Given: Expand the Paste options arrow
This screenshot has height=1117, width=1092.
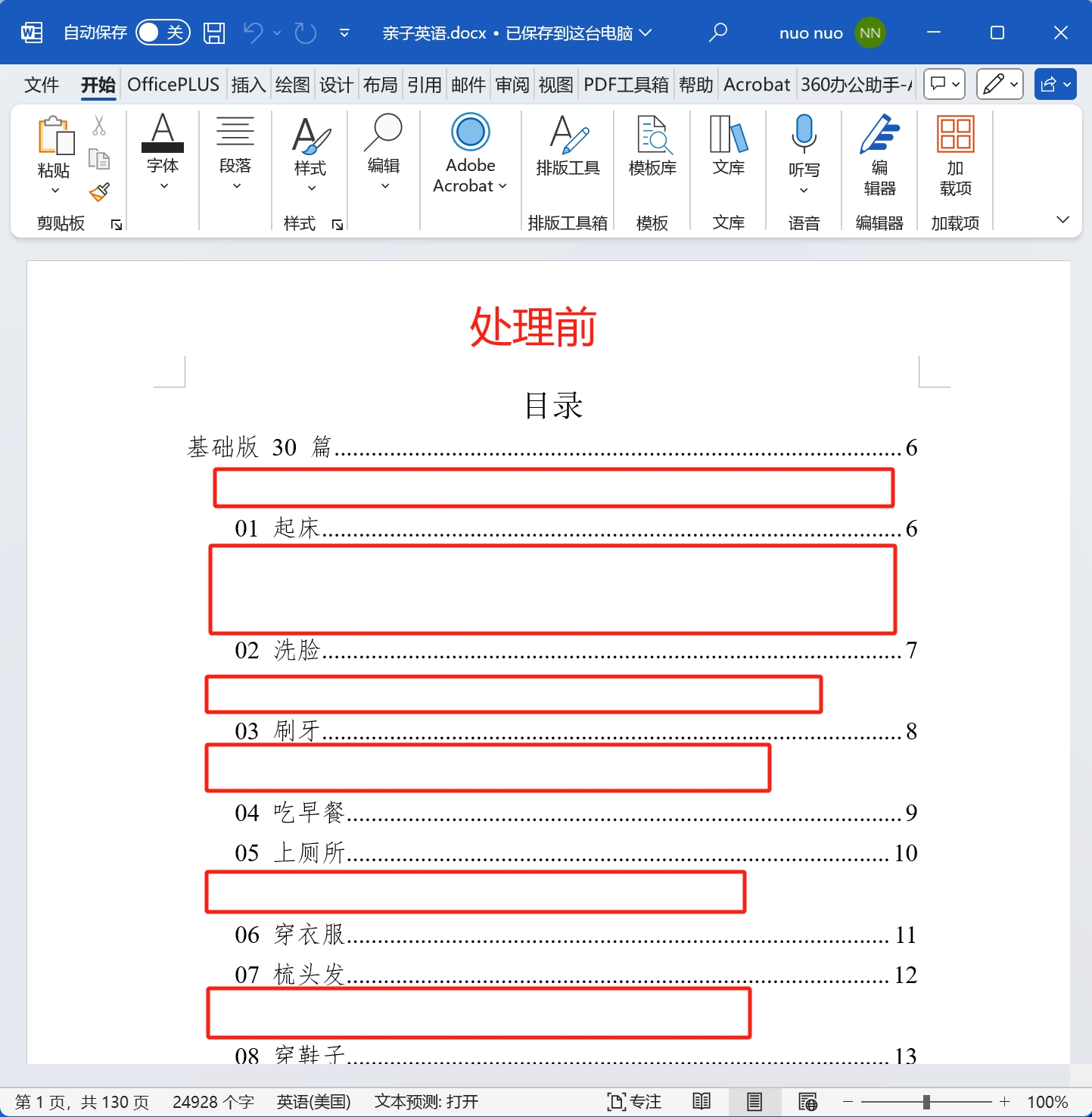Looking at the screenshot, I should coord(55,191).
